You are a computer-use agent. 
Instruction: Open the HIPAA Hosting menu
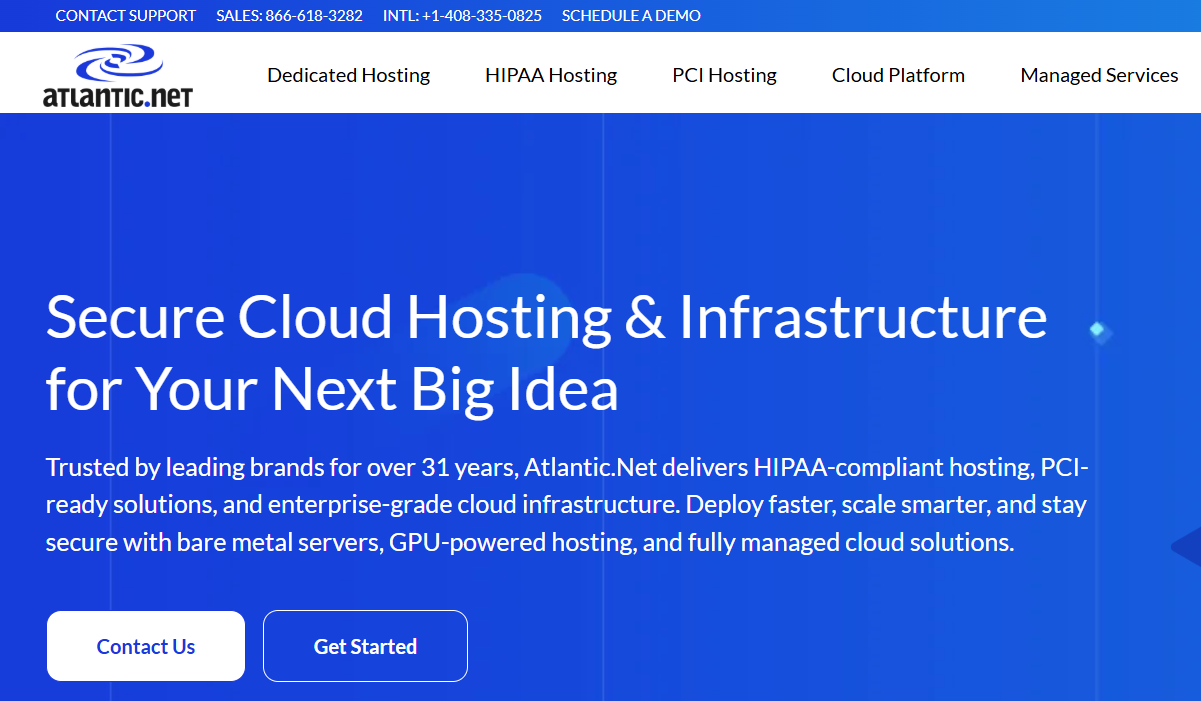point(551,75)
